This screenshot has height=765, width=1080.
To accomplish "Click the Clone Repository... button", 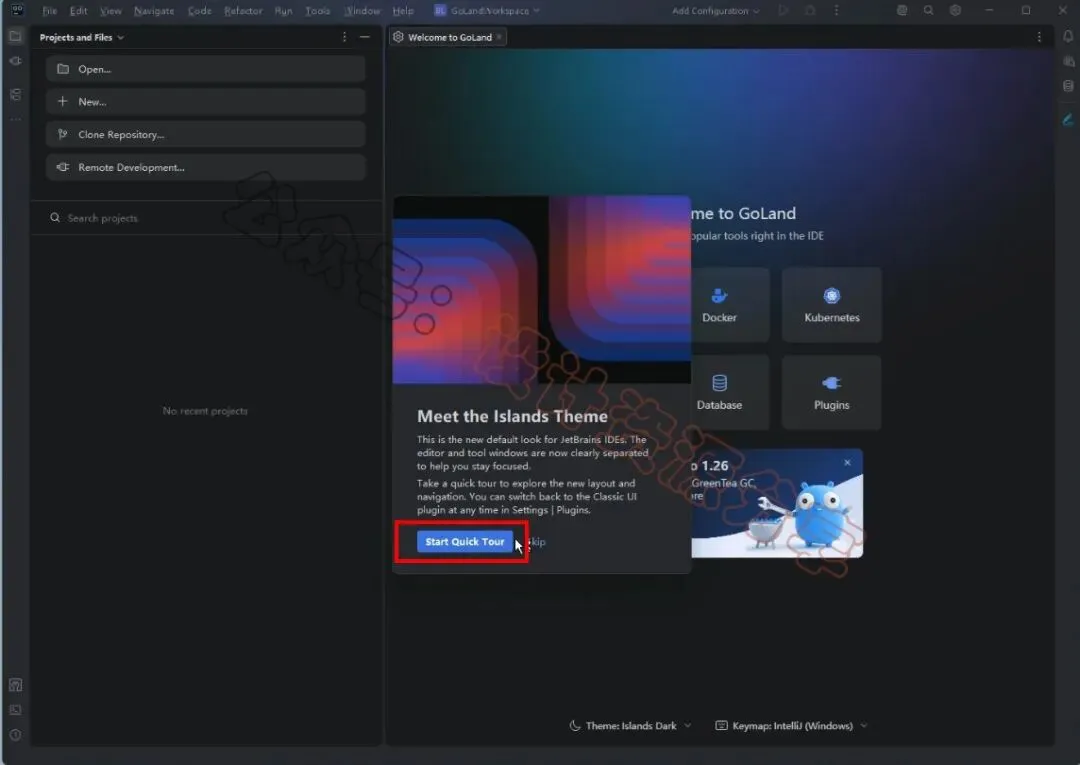I will click(x=205, y=134).
